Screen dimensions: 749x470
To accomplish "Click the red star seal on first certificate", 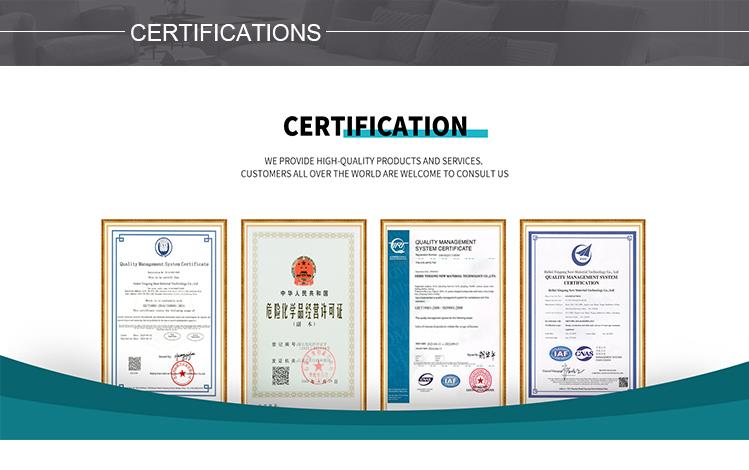I will tap(181, 373).
